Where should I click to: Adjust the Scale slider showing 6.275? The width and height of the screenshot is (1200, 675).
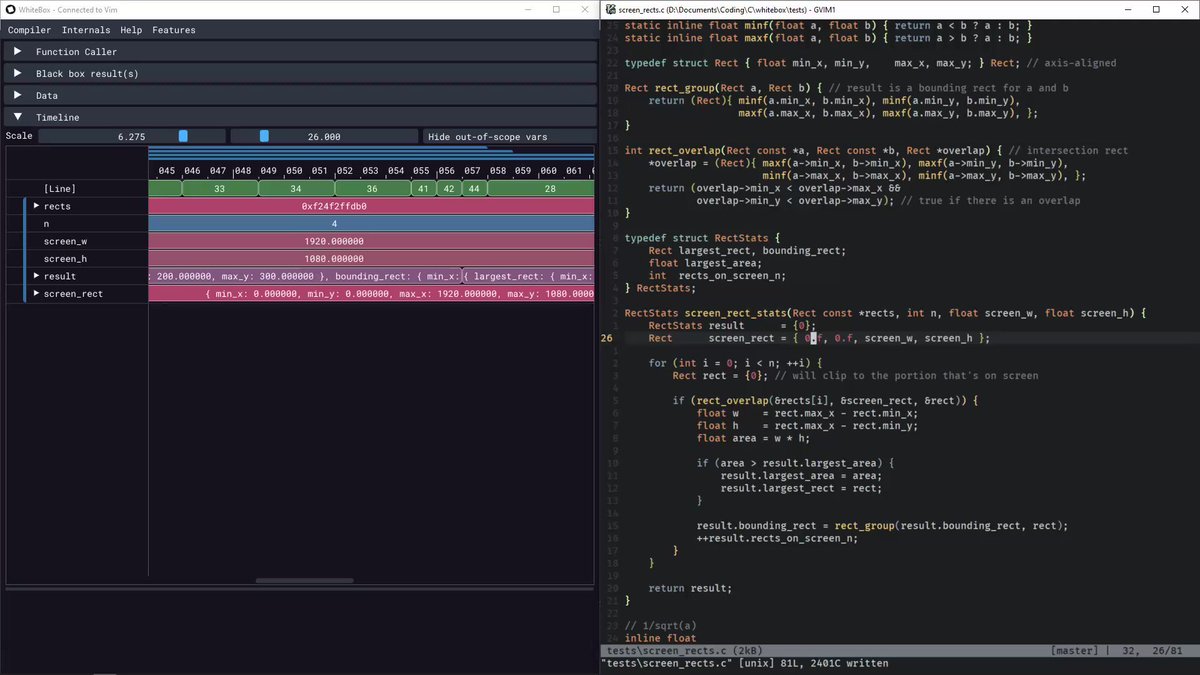coord(131,137)
